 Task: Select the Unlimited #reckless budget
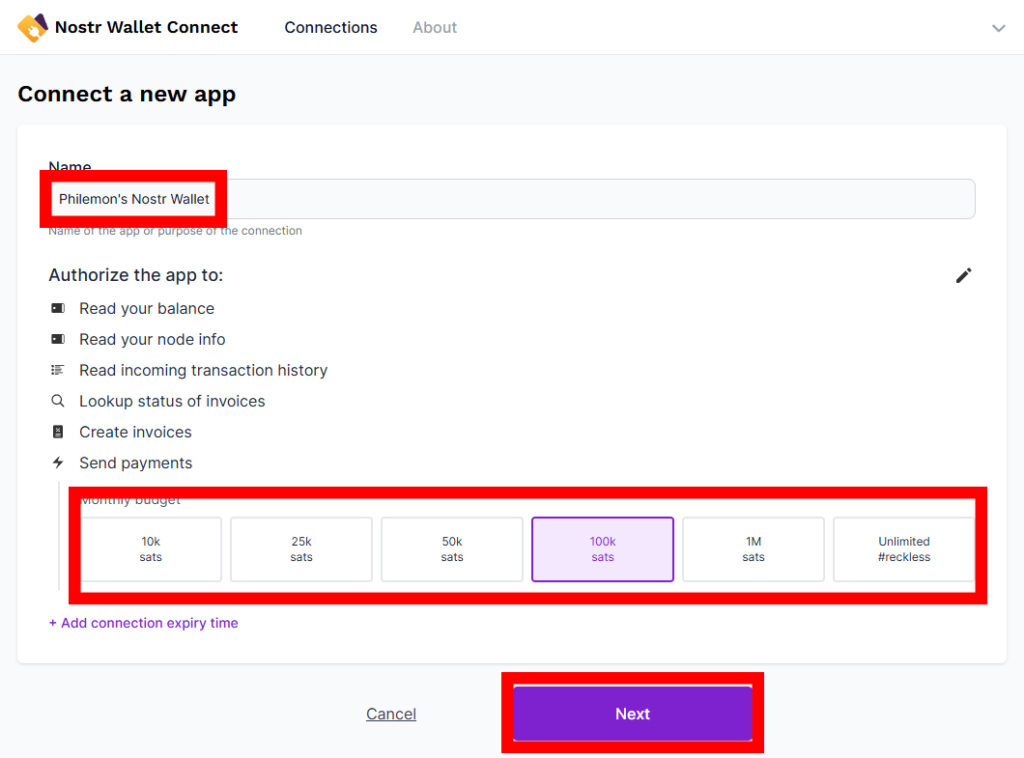click(x=904, y=549)
